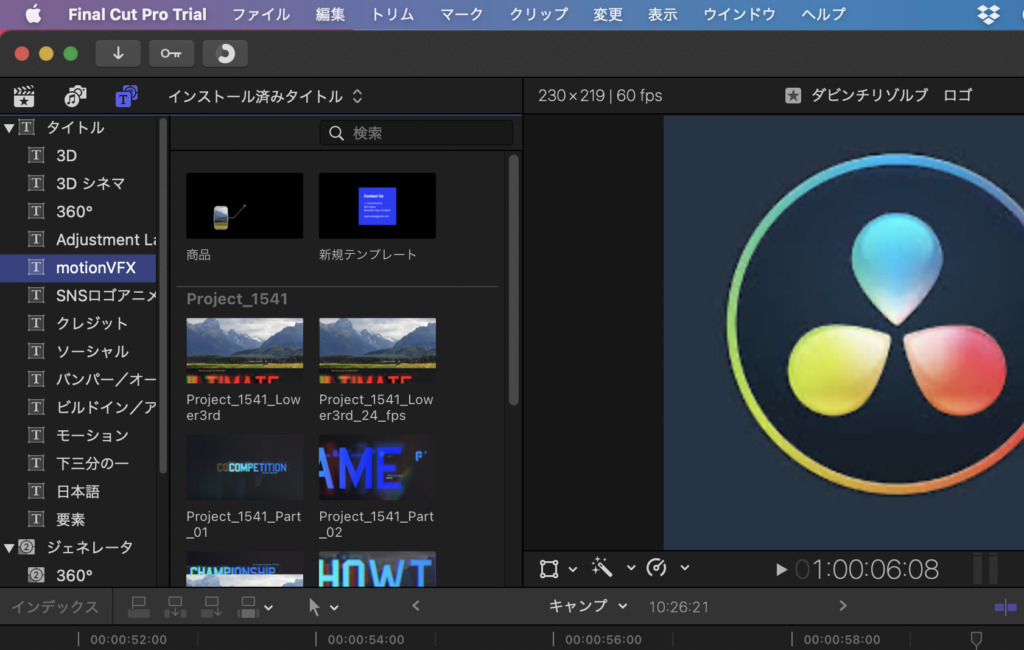Click the viewer timecode 1:00:06:08
The width and height of the screenshot is (1024, 650).
coord(867,570)
